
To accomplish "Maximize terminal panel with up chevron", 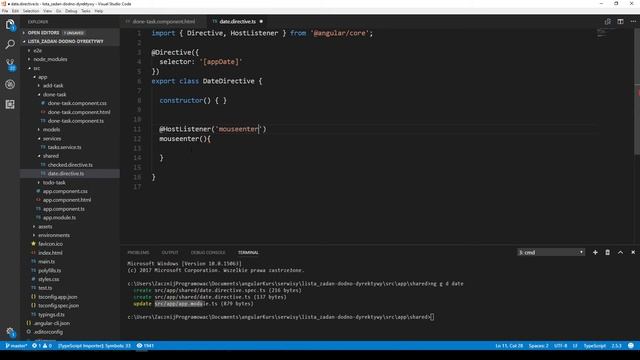I will coord(620,253).
